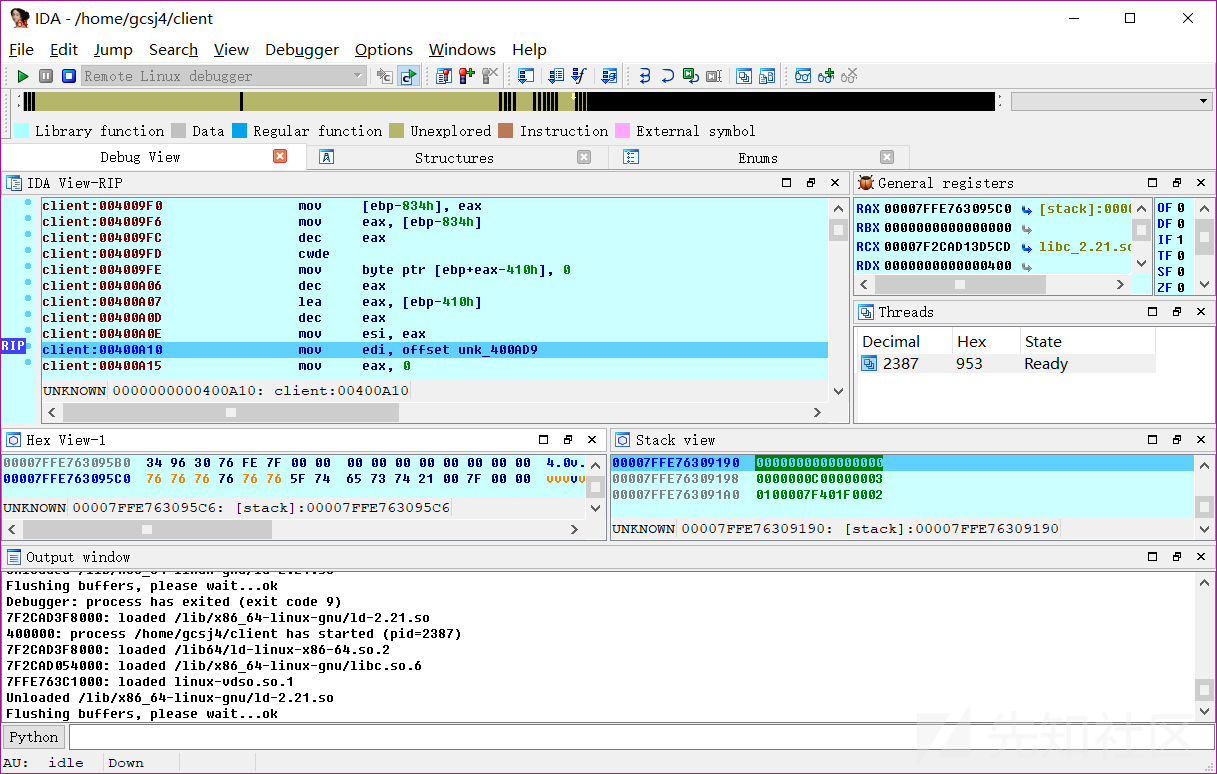The height and width of the screenshot is (774, 1217).
Task: Select stack address 00007FFE76309198
Action: pyautogui.click(x=676, y=479)
